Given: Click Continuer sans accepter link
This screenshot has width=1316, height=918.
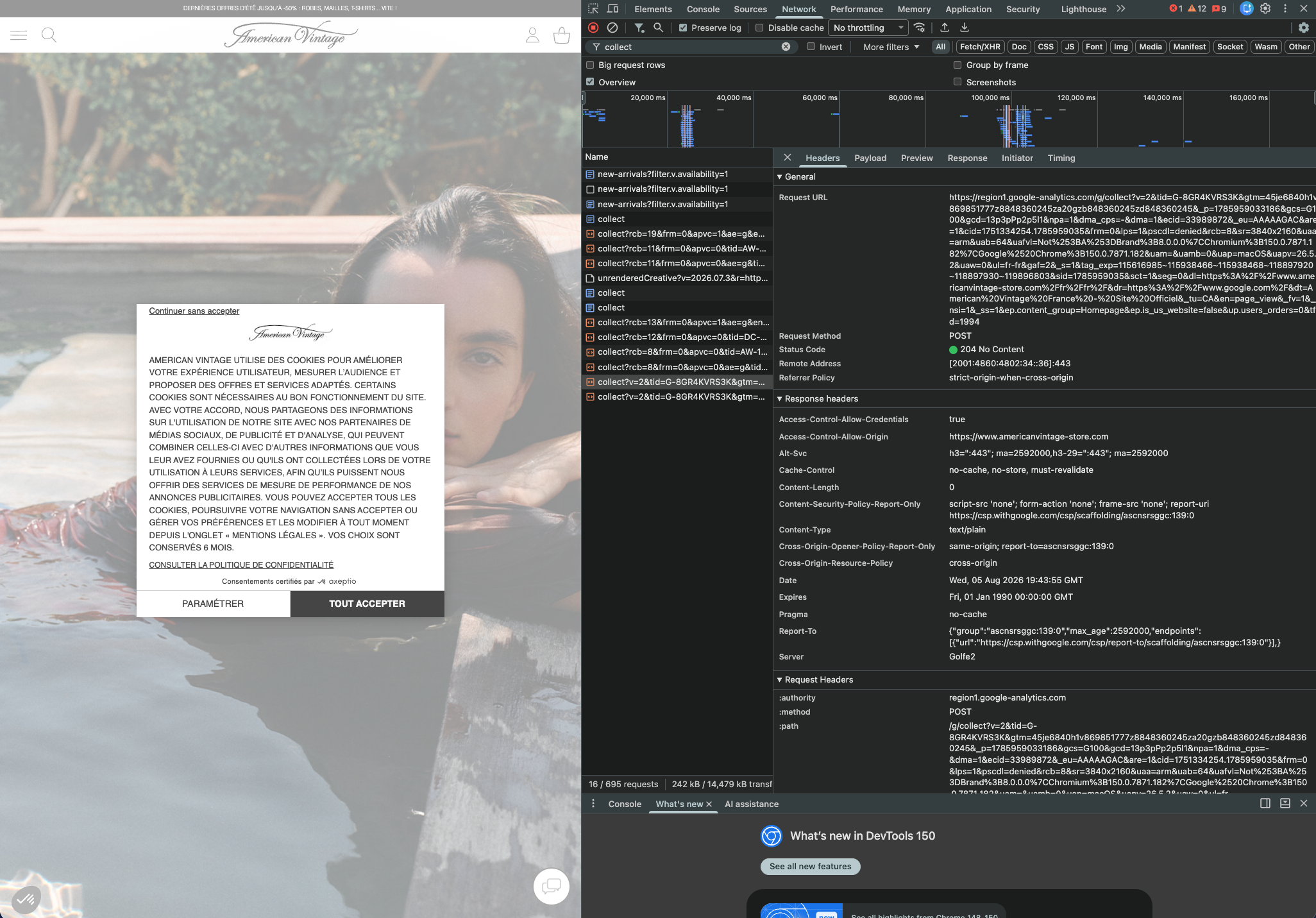Looking at the screenshot, I should [x=194, y=311].
